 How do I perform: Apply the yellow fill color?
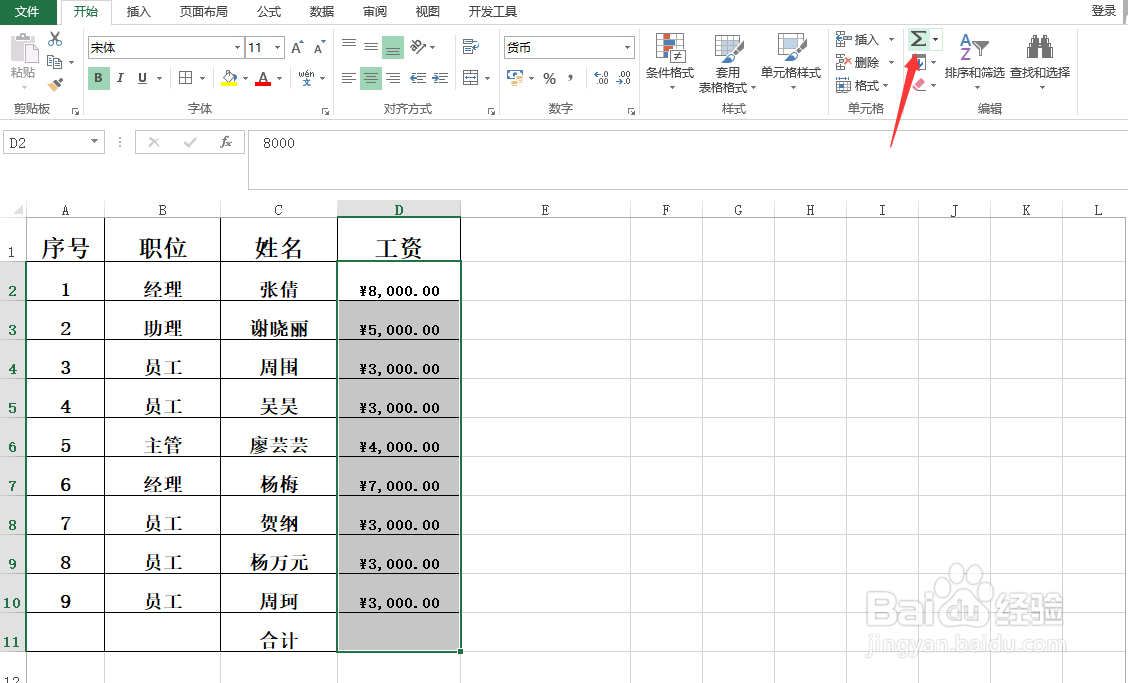[229, 78]
